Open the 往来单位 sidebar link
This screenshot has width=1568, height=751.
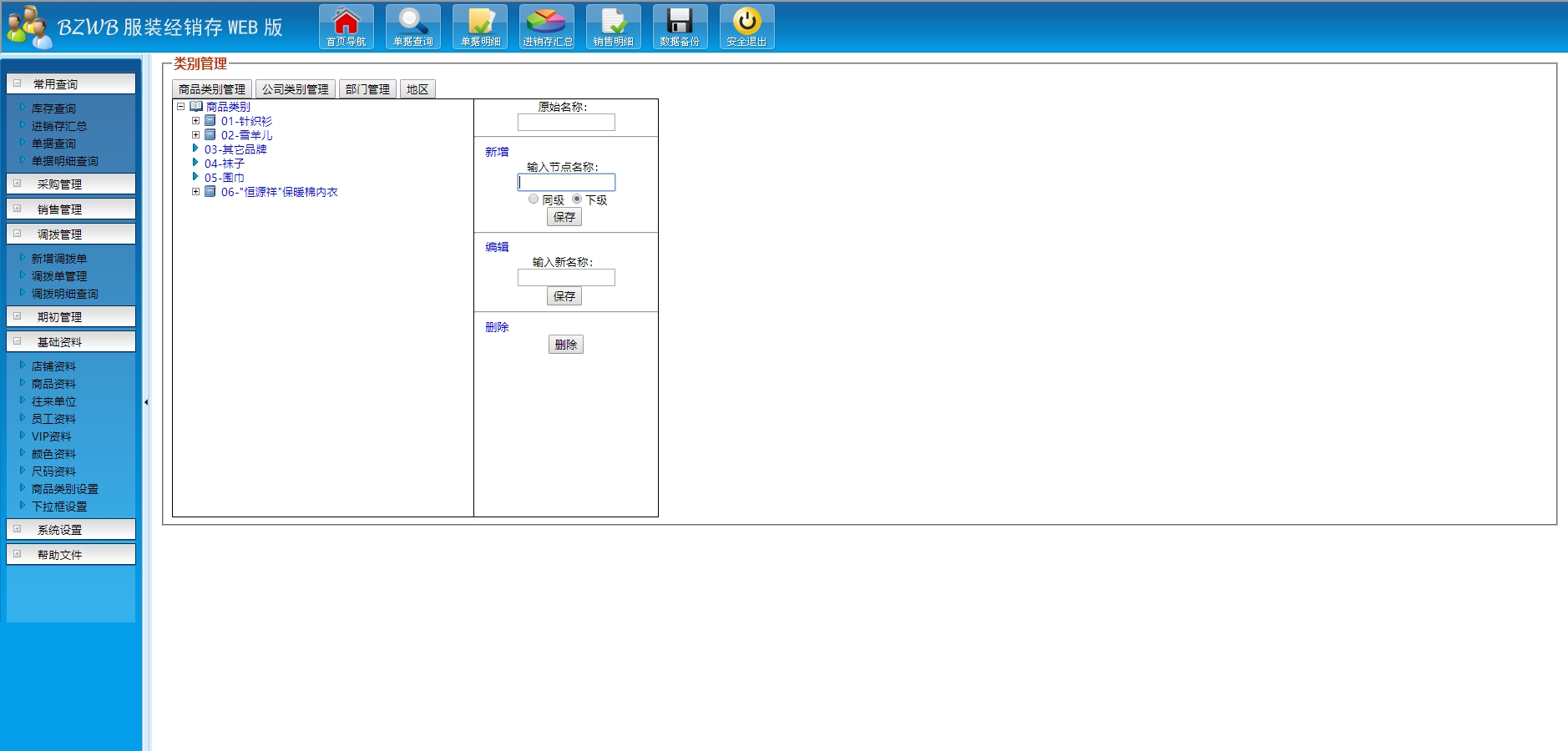53,401
